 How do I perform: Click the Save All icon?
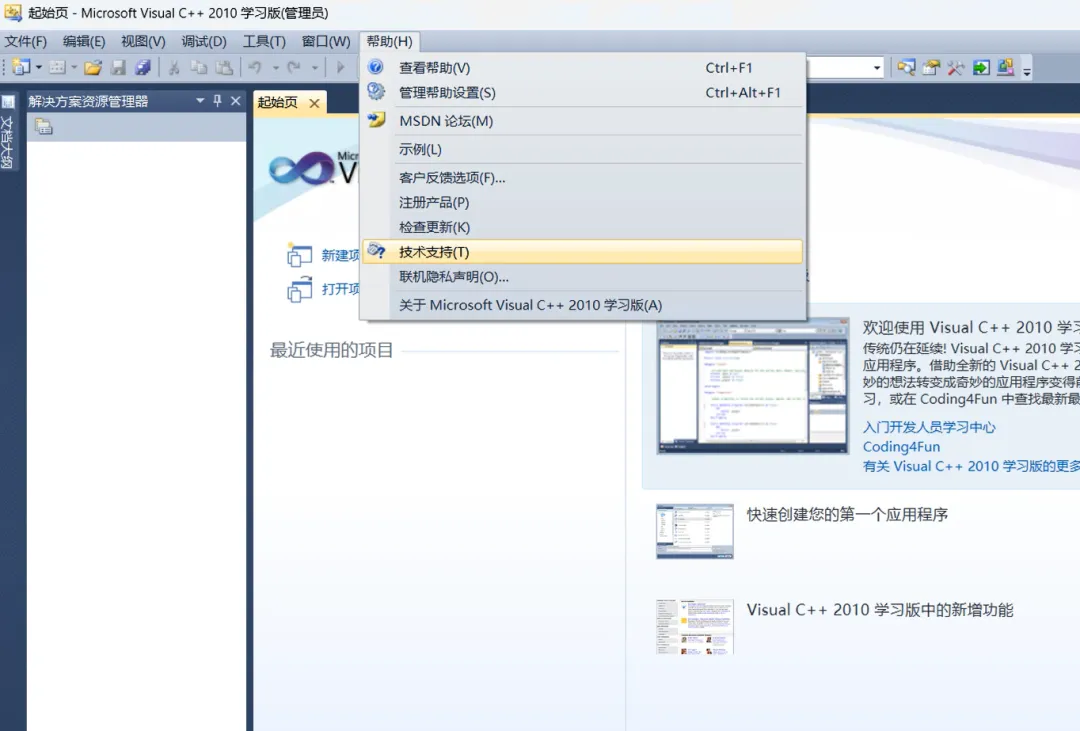coord(143,68)
